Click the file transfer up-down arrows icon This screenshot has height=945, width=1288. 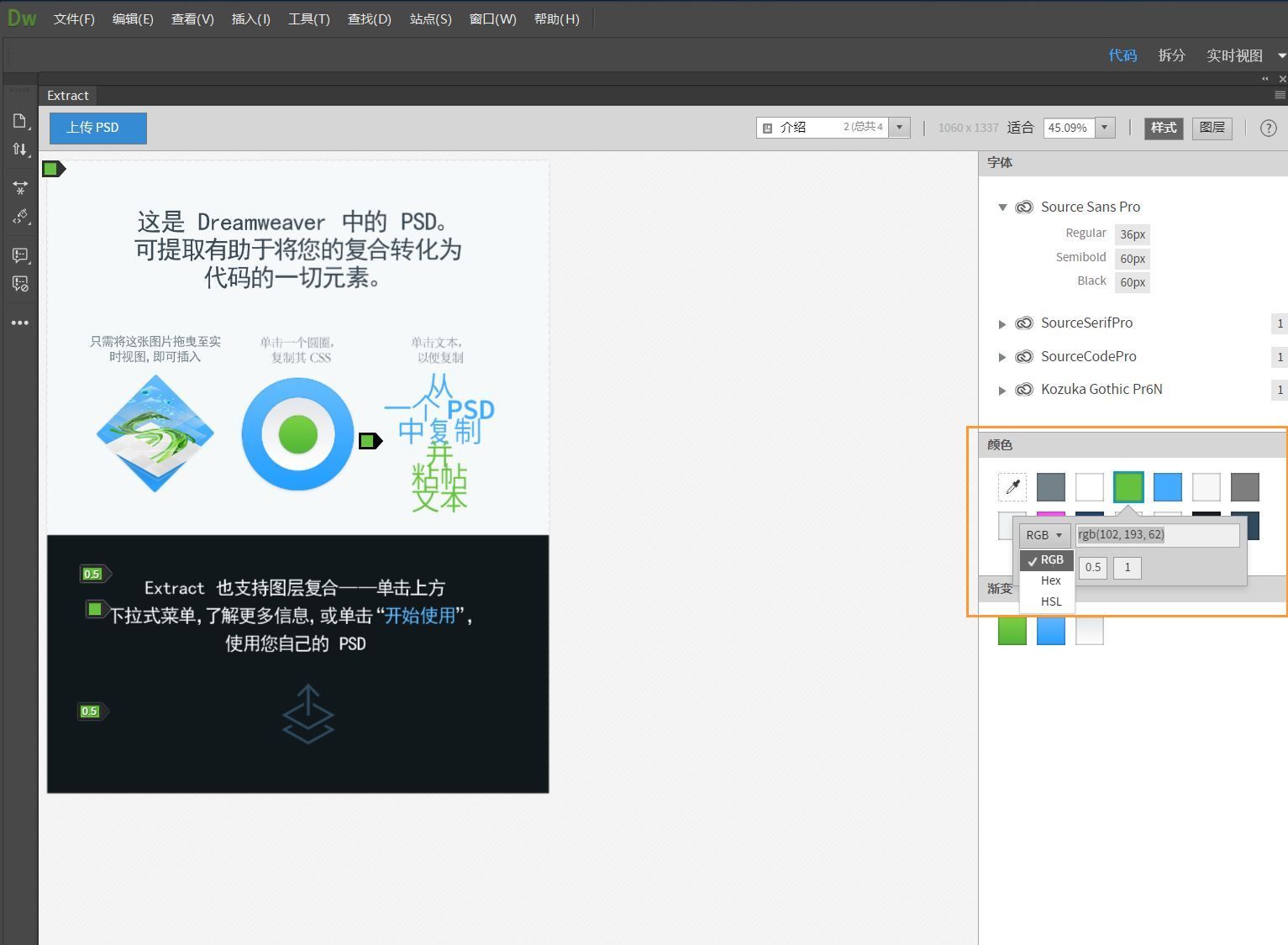point(20,150)
